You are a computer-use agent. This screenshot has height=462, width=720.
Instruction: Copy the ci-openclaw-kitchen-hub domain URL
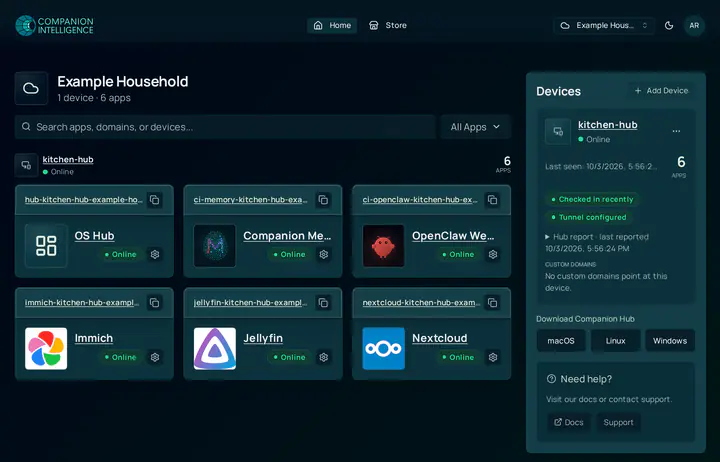click(x=493, y=200)
